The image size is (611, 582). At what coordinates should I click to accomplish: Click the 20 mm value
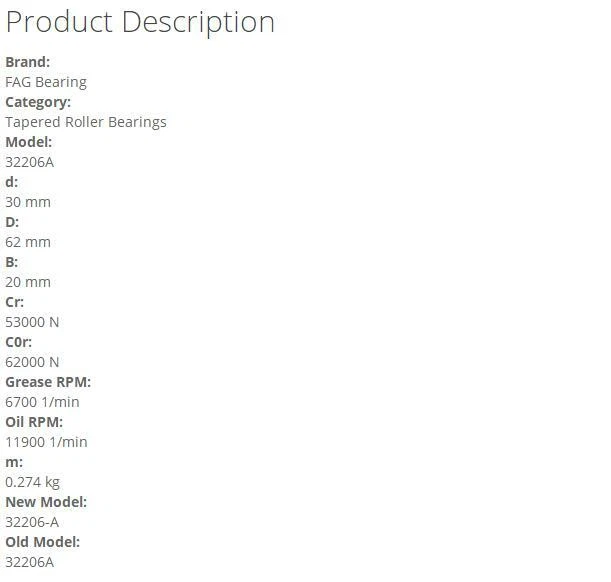click(28, 282)
